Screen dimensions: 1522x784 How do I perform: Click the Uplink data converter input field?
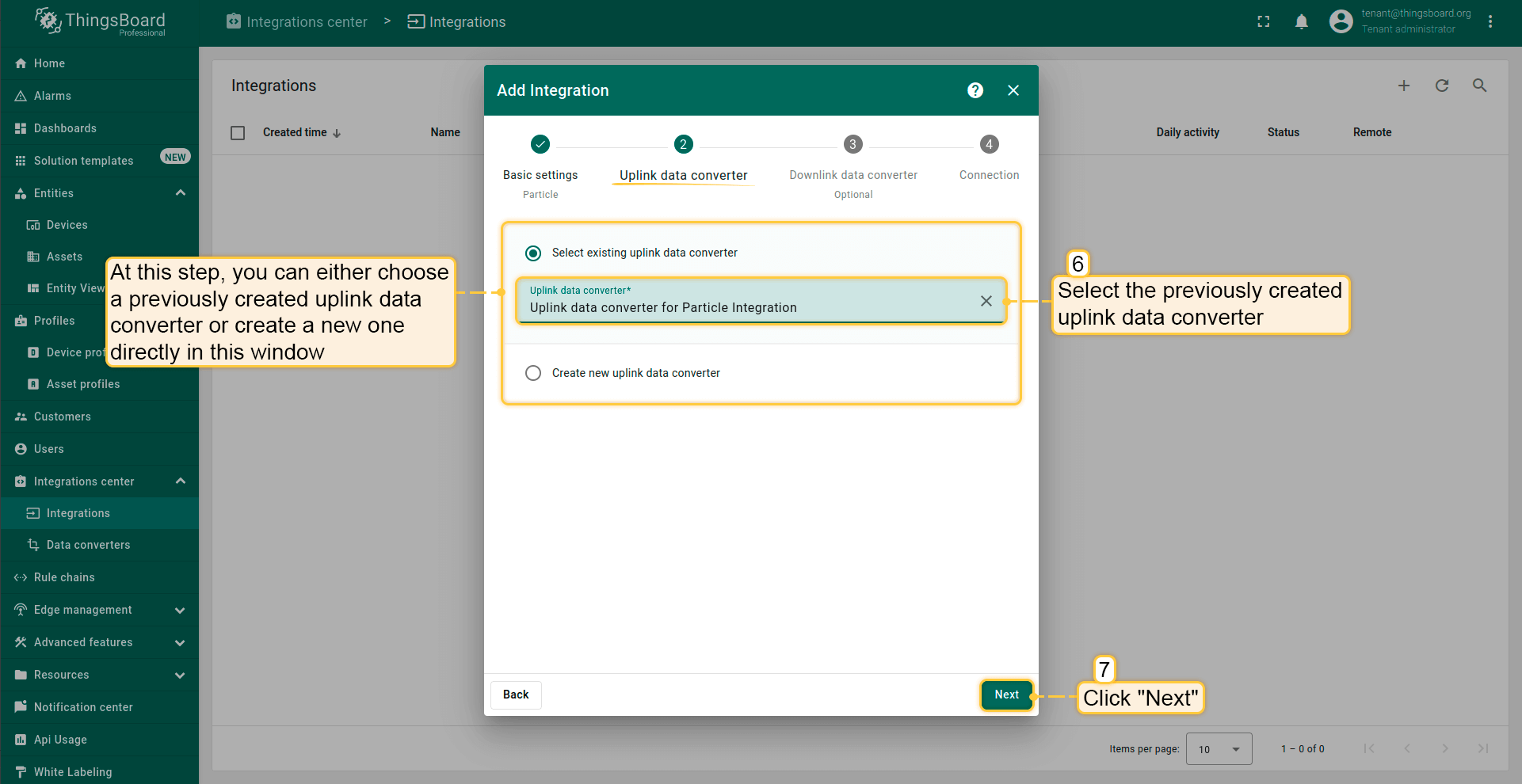click(745, 307)
